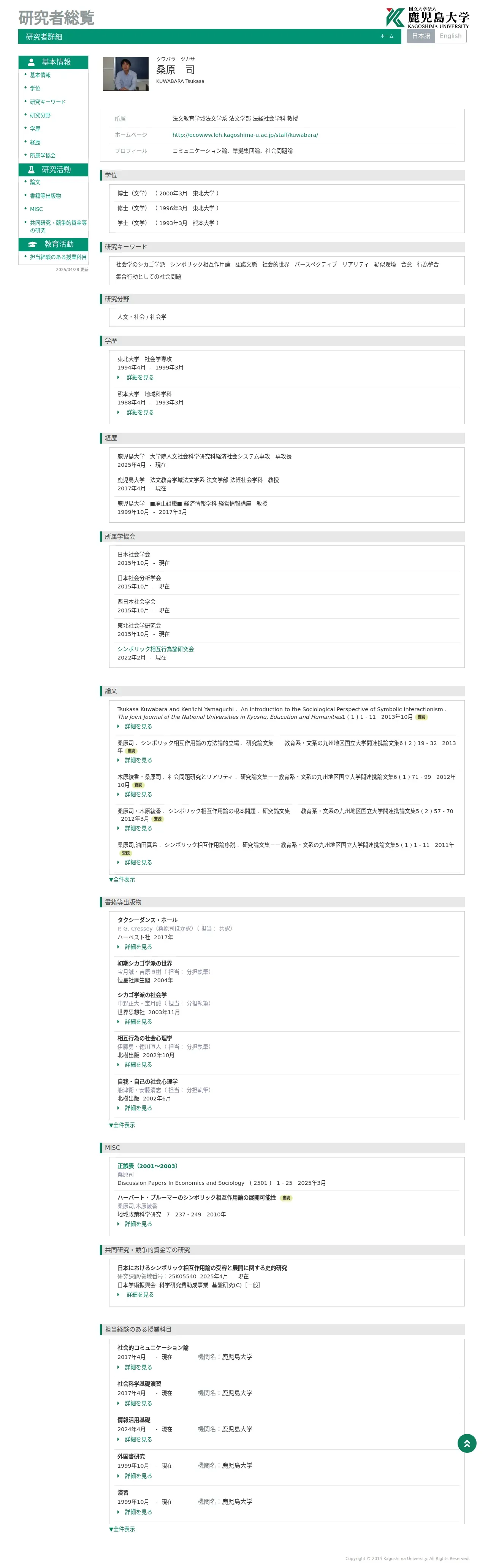Screen dimensions: 488x1568
Task: Show all papers with ▼全件表示 under 論文
Action: [122, 880]
